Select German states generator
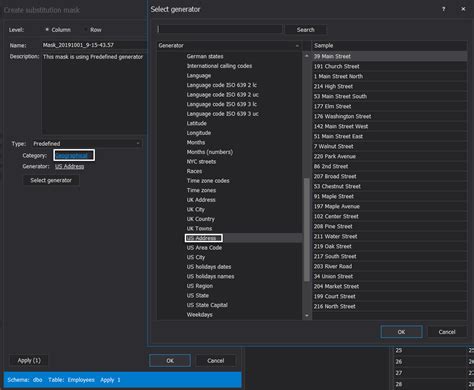The height and width of the screenshot is (390, 474). [205, 56]
